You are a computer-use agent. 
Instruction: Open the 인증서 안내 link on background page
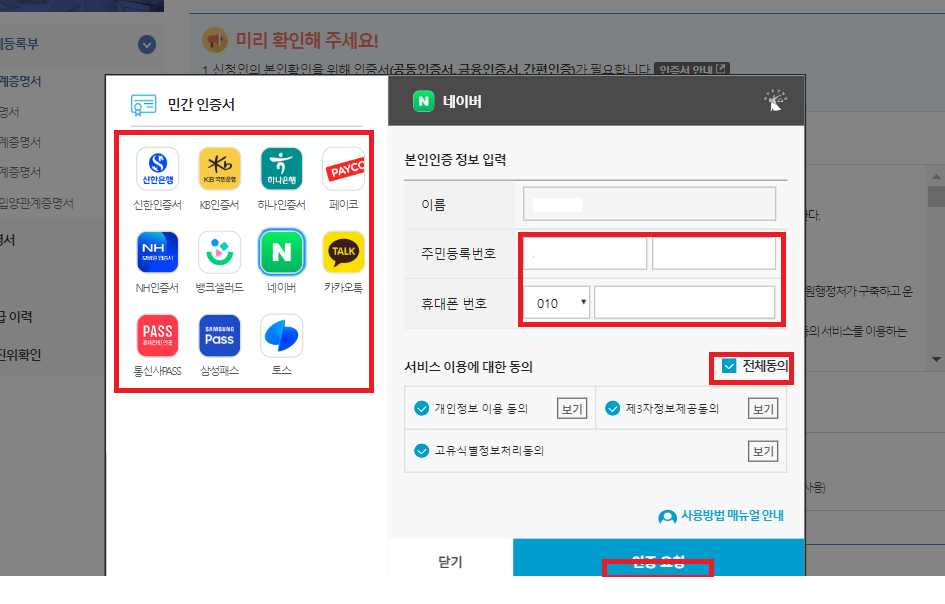[692, 69]
